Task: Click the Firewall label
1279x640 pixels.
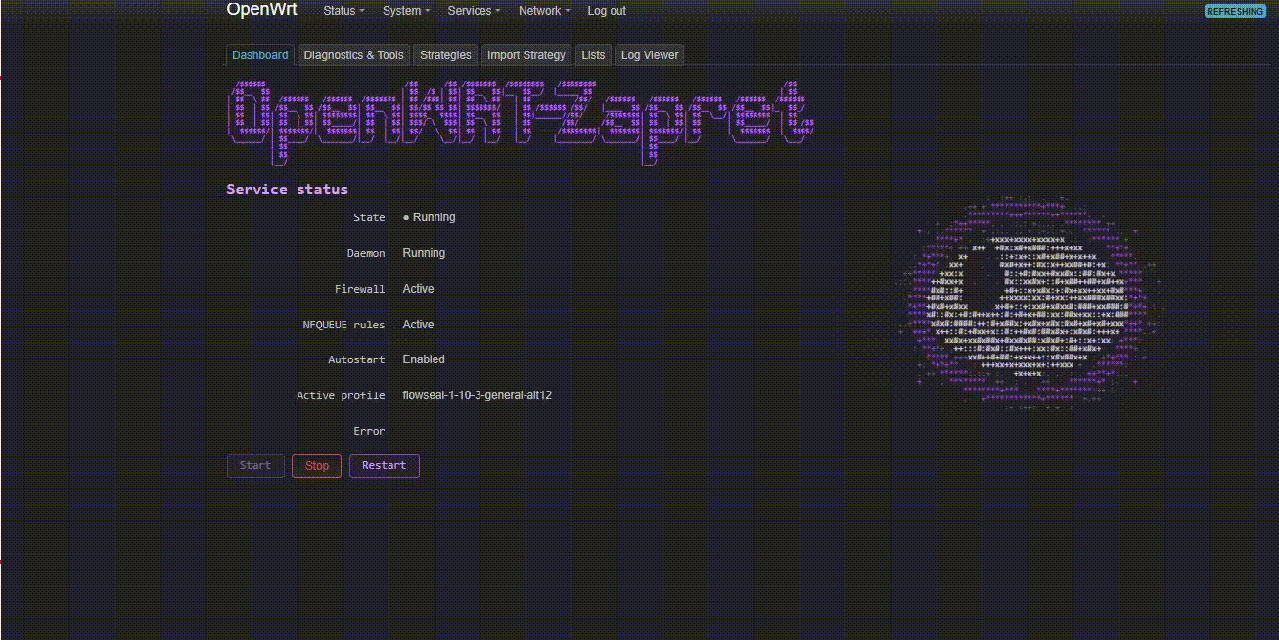Action: pos(360,289)
